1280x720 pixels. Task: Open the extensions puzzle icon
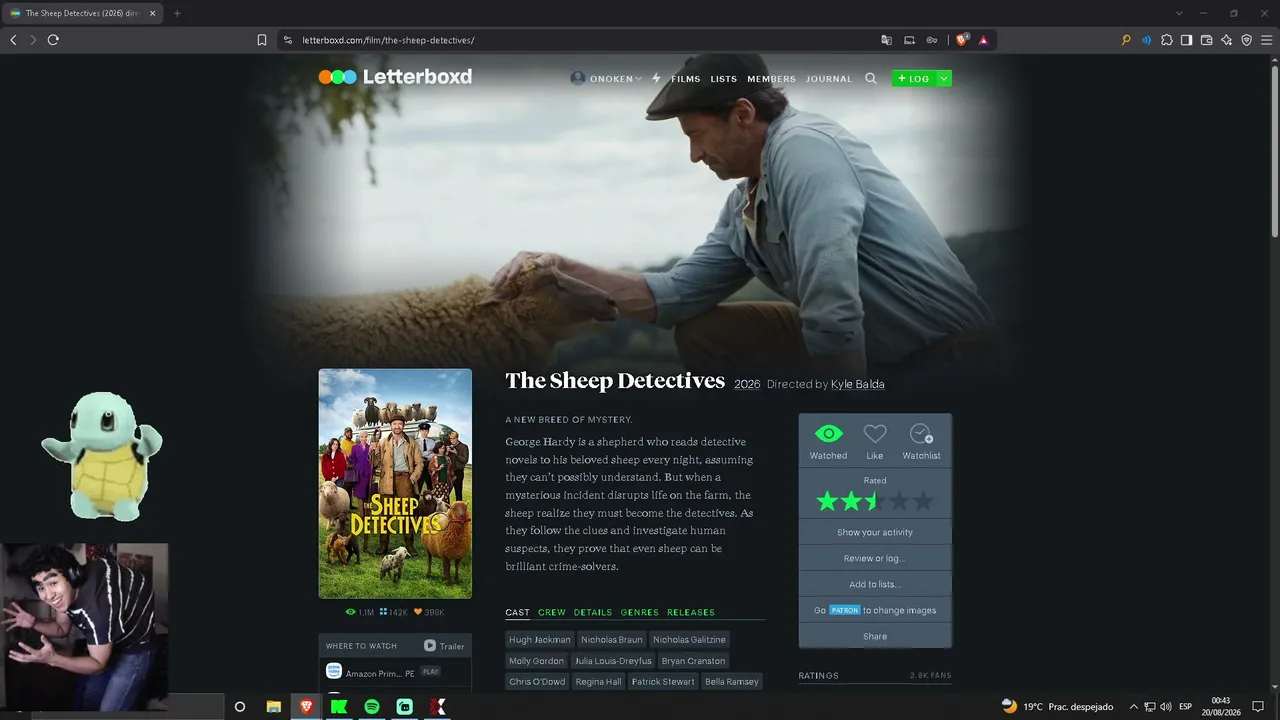pyautogui.click(x=1167, y=40)
